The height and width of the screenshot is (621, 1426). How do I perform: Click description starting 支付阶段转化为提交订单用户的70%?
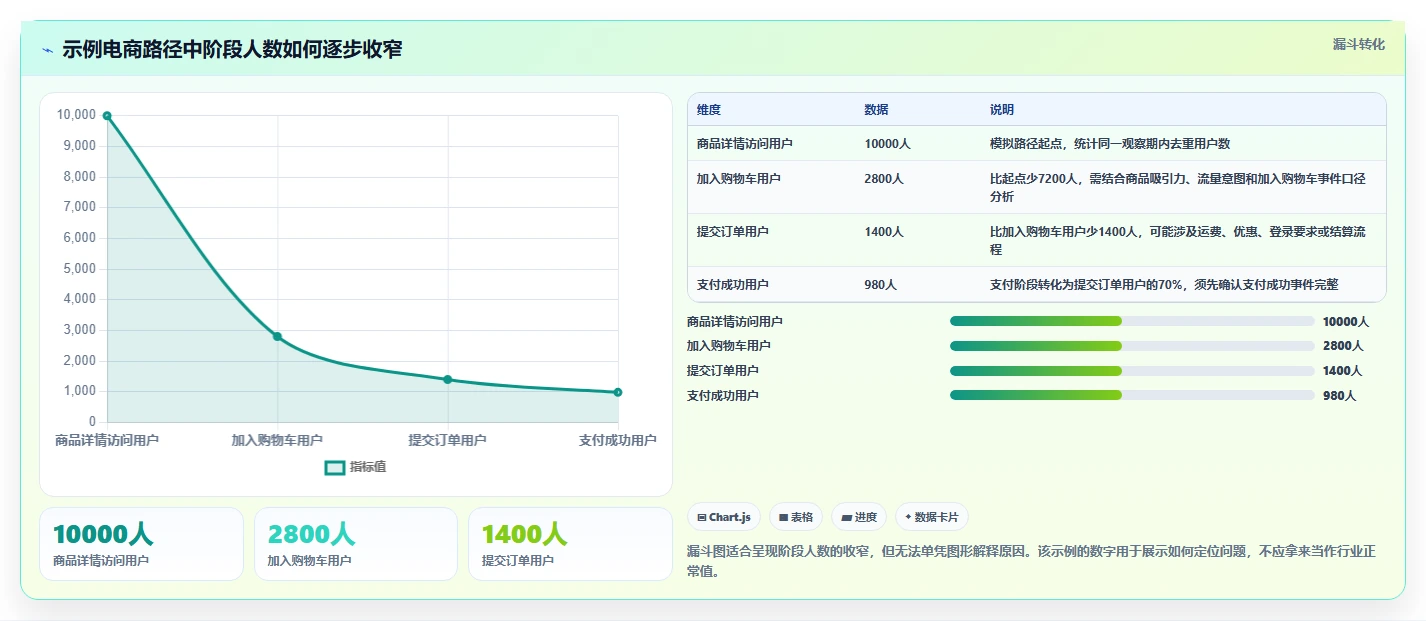tap(1164, 285)
